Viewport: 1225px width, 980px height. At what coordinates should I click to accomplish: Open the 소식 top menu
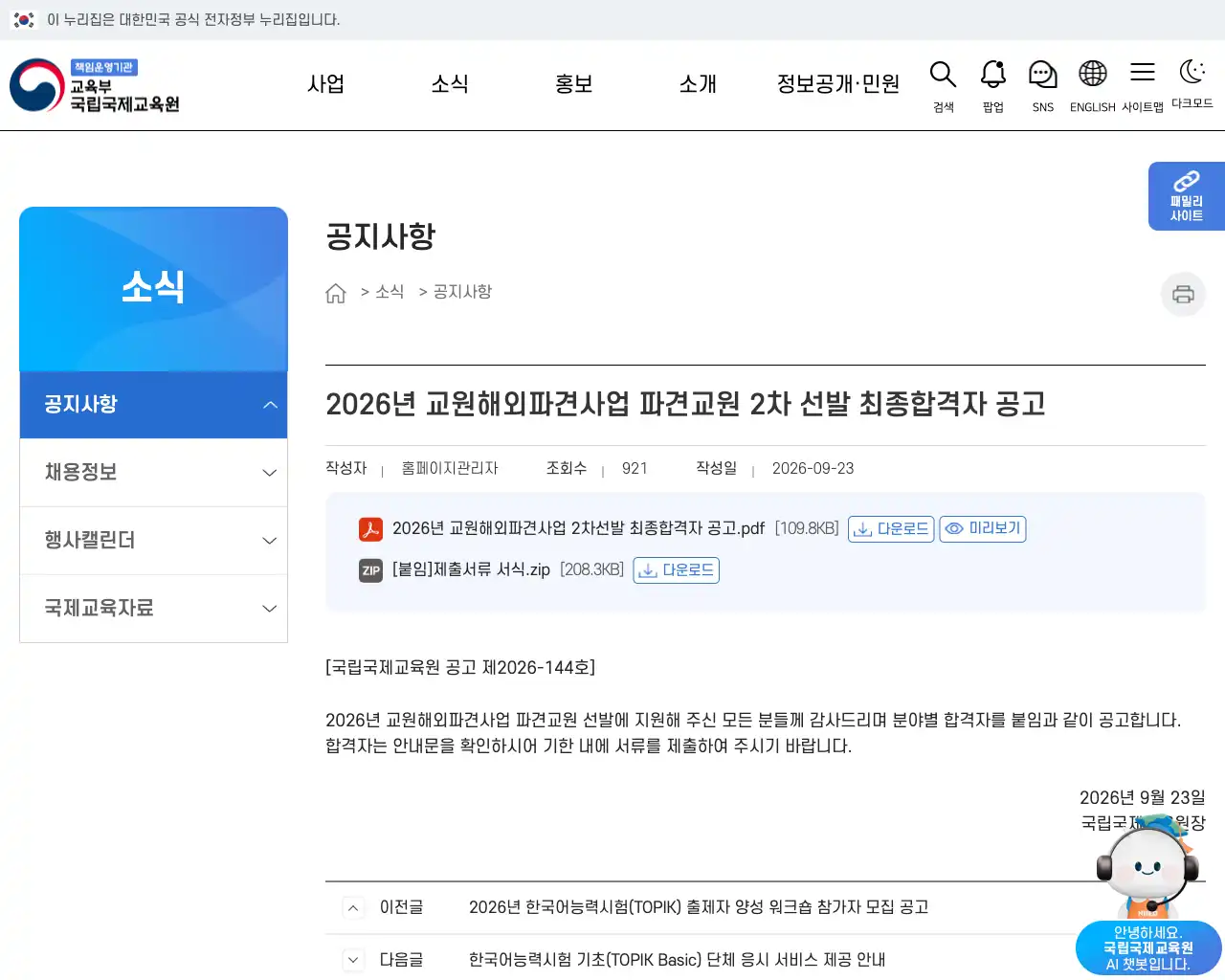pyautogui.click(x=450, y=84)
